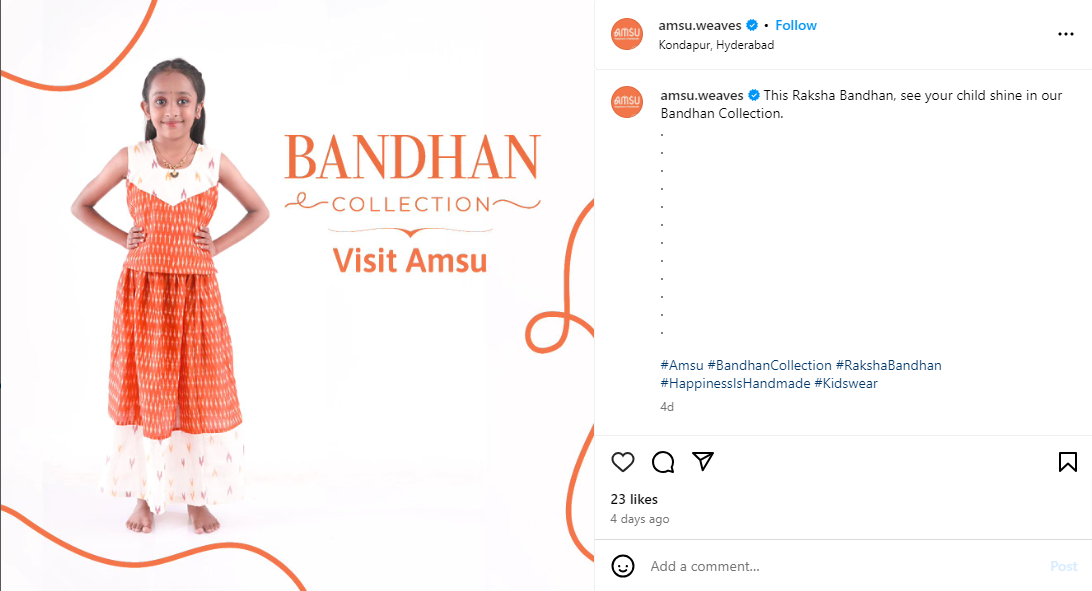Image resolution: width=1092 pixels, height=591 pixels.
Task: Like the post with the heart icon
Action: tap(623, 462)
